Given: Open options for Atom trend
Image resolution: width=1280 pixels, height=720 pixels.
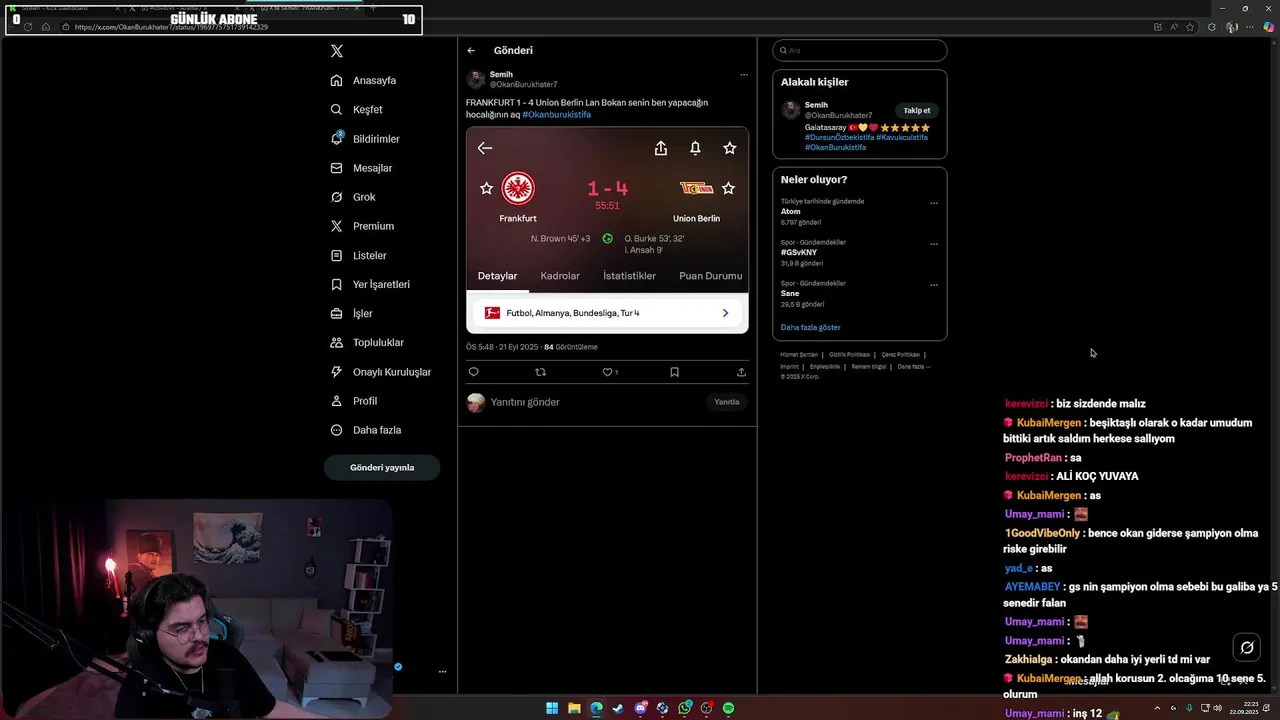Looking at the screenshot, I should tap(934, 203).
